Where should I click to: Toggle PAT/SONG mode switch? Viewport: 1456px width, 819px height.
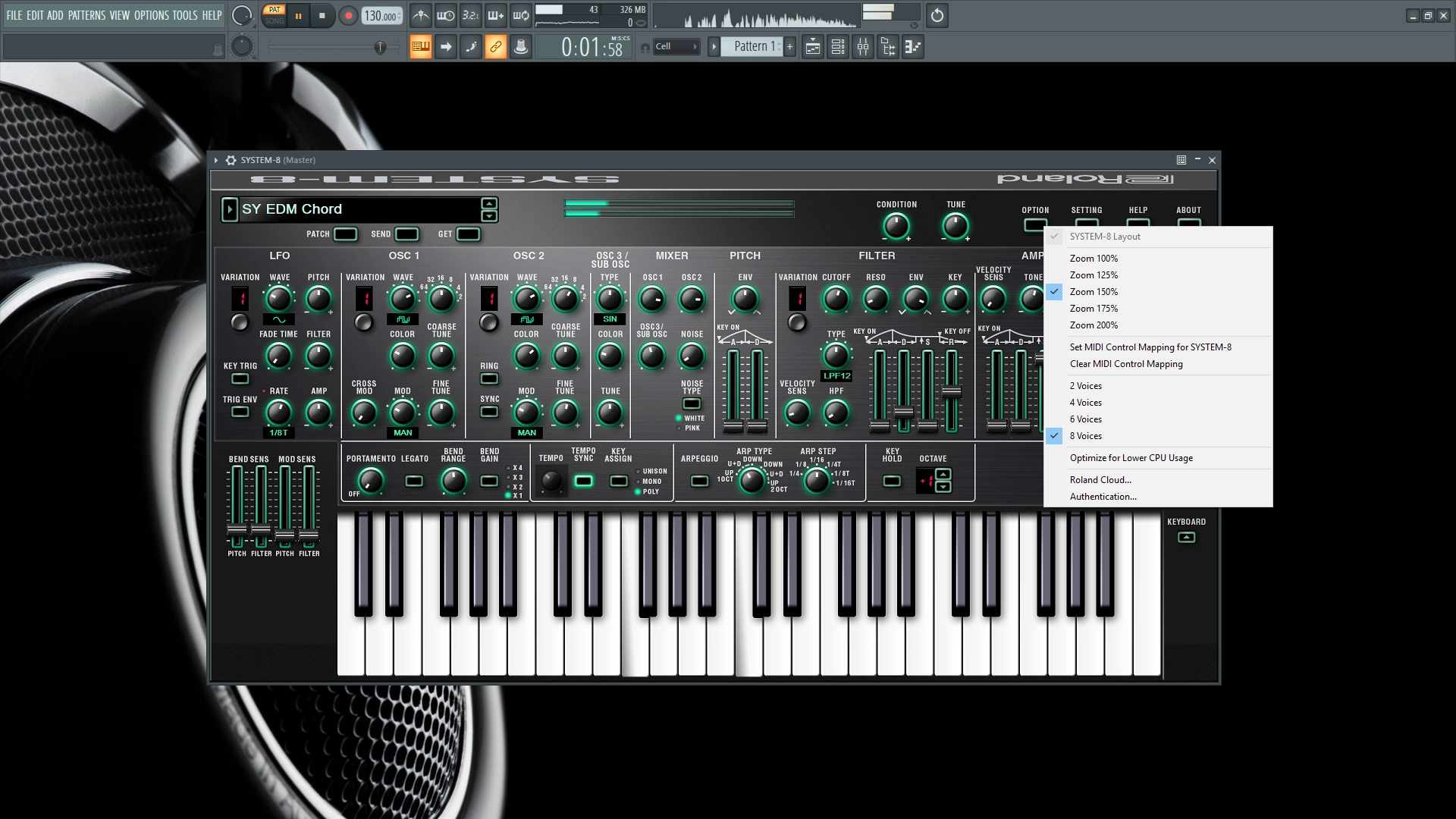[x=275, y=15]
